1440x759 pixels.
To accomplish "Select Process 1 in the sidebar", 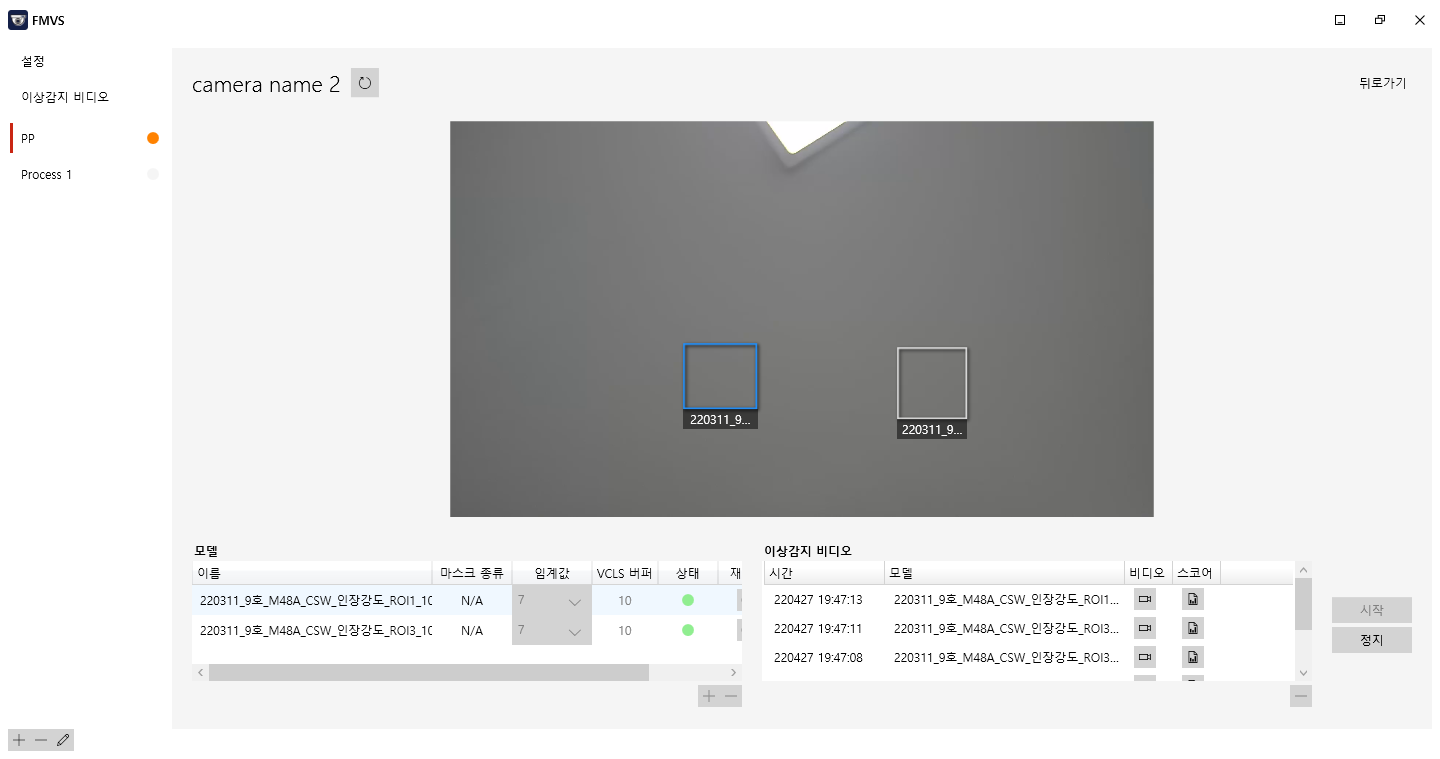I will tap(47, 175).
